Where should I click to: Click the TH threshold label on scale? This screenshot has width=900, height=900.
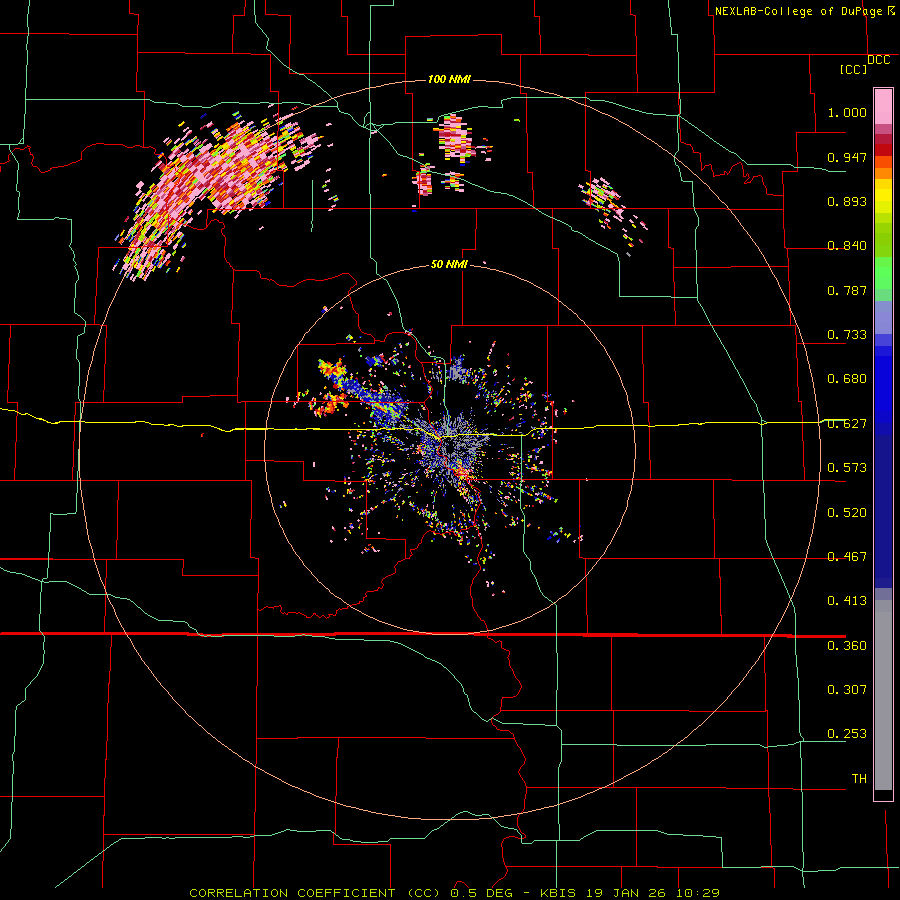[x=859, y=779]
